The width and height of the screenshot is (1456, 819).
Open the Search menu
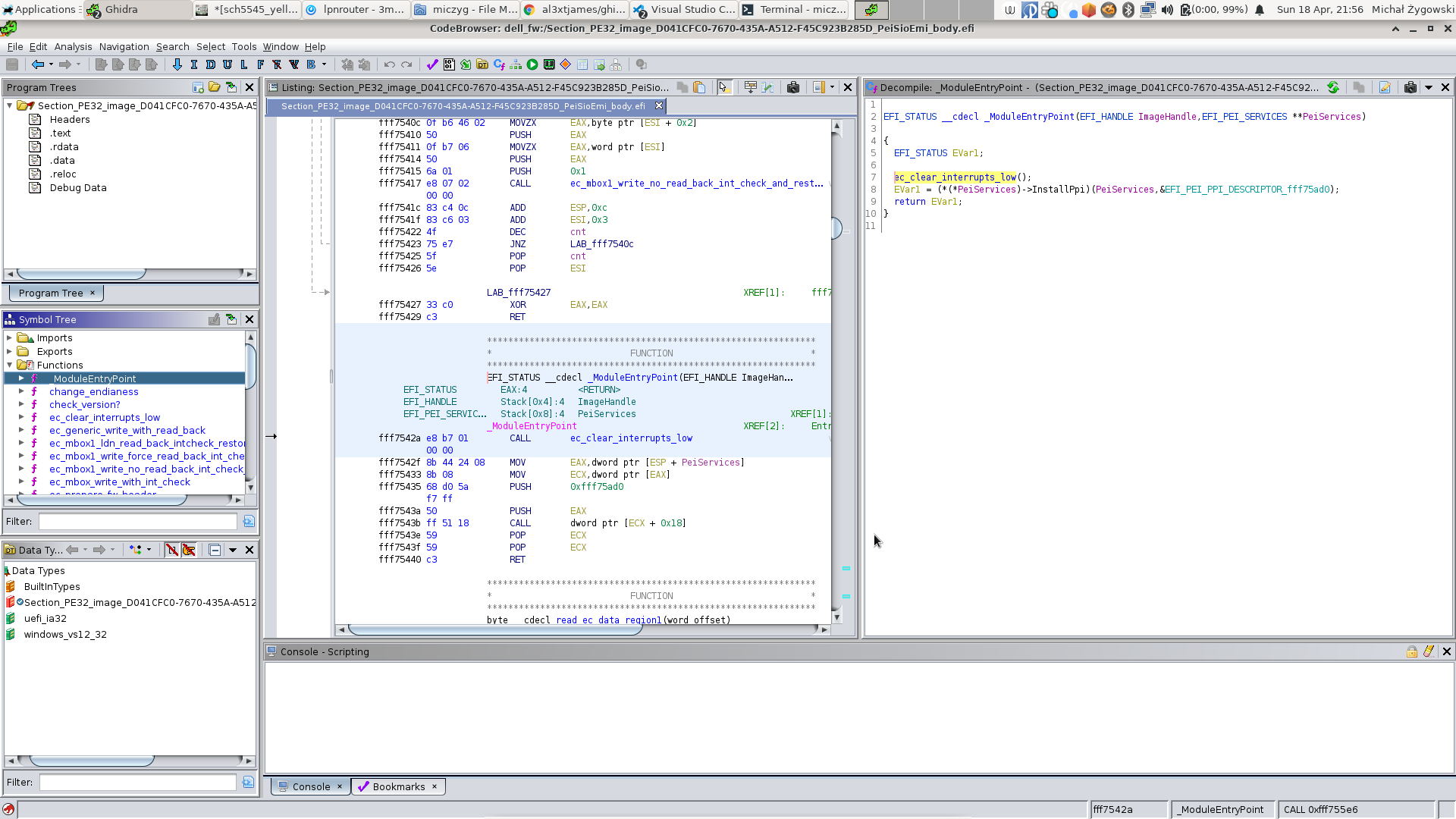173,46
